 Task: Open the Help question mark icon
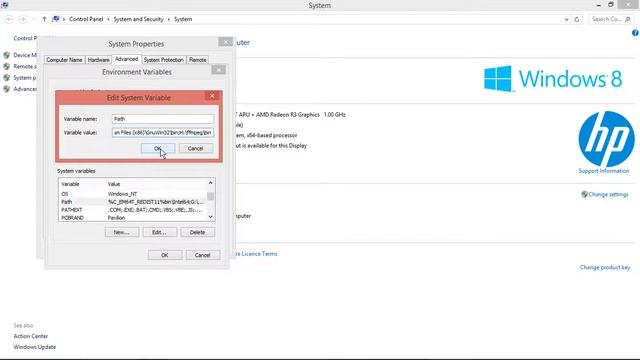[635, 33]
